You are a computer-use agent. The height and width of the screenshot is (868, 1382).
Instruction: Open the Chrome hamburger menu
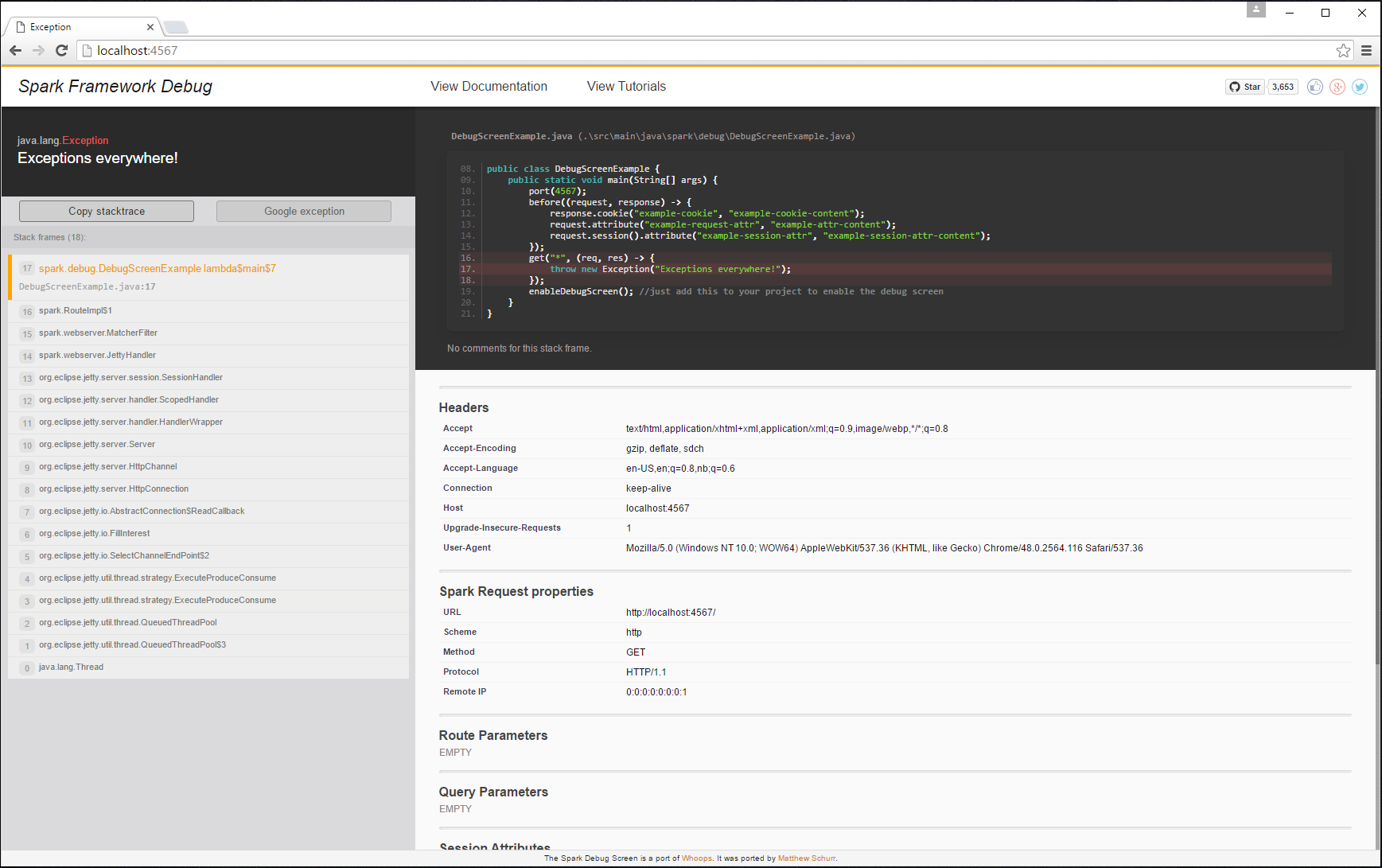tap(1366, 51)
